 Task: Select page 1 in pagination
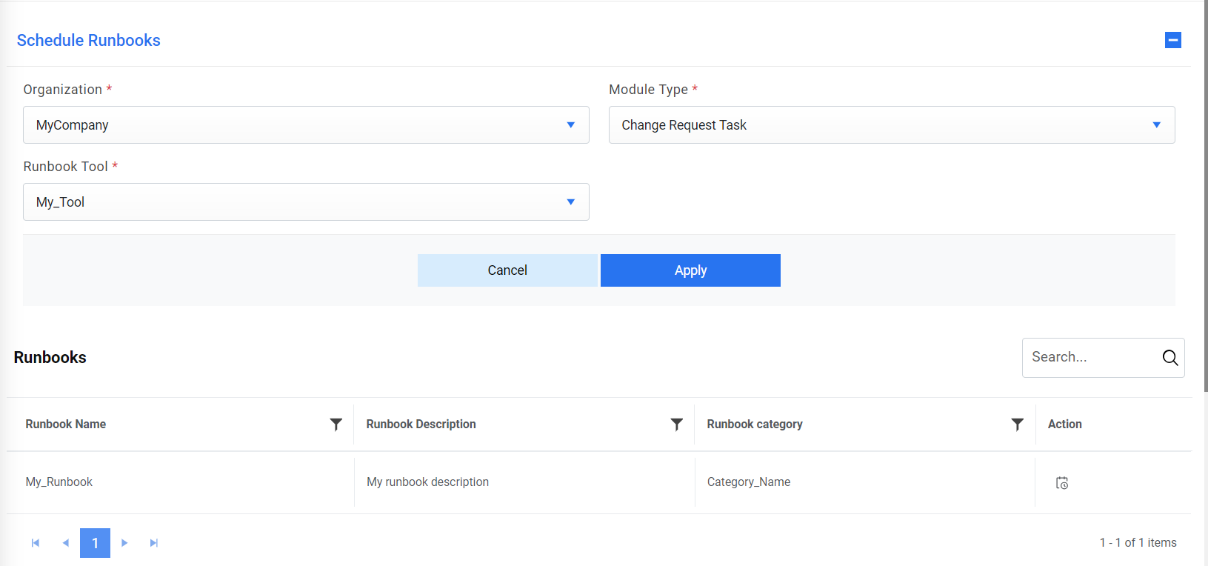click(x=95, y=543)
